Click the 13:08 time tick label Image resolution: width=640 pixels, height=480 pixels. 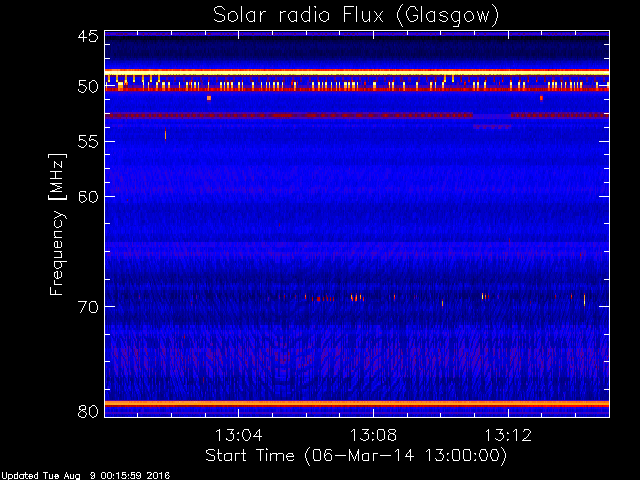(373, 435)
